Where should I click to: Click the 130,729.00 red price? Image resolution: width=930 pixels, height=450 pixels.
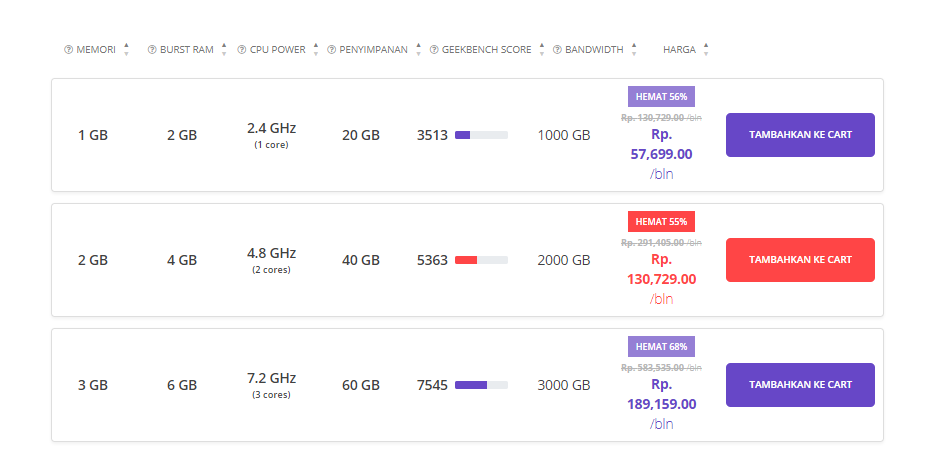pyautogui.click(x=661, y=280)
